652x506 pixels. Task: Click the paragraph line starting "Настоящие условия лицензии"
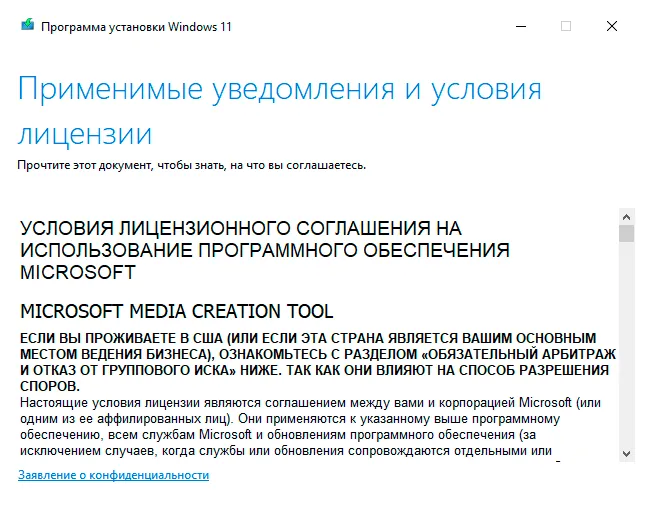point(310,402)
